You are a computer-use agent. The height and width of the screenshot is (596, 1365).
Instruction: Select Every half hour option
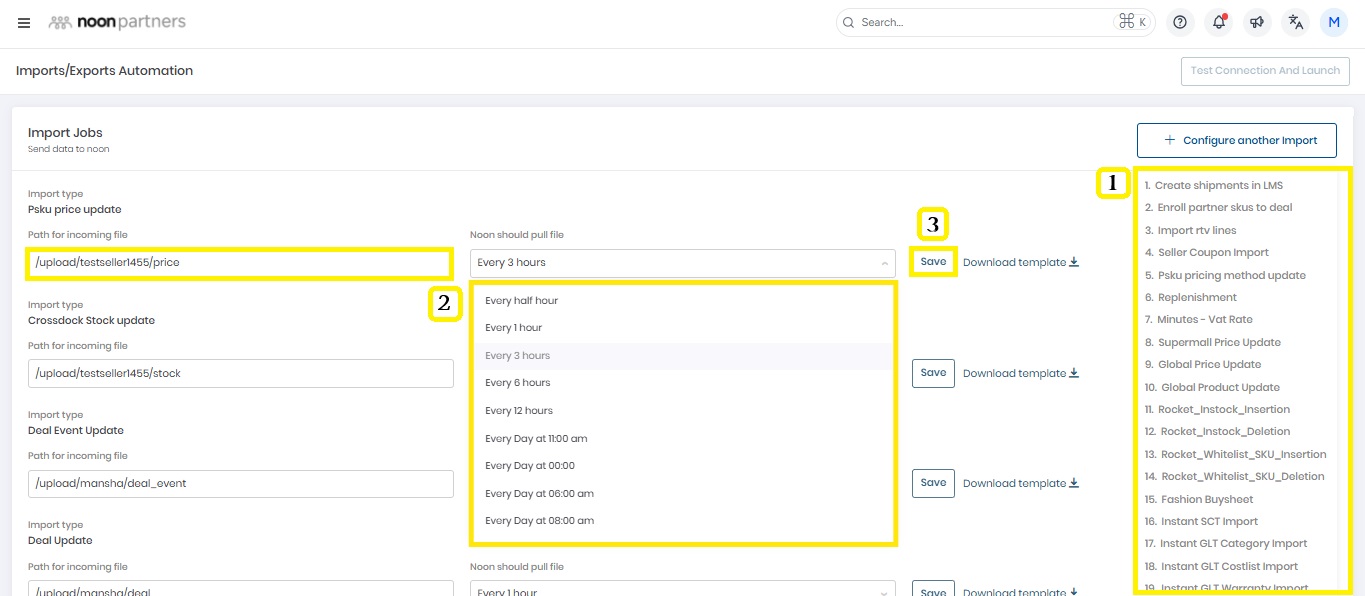coord(521,300)
